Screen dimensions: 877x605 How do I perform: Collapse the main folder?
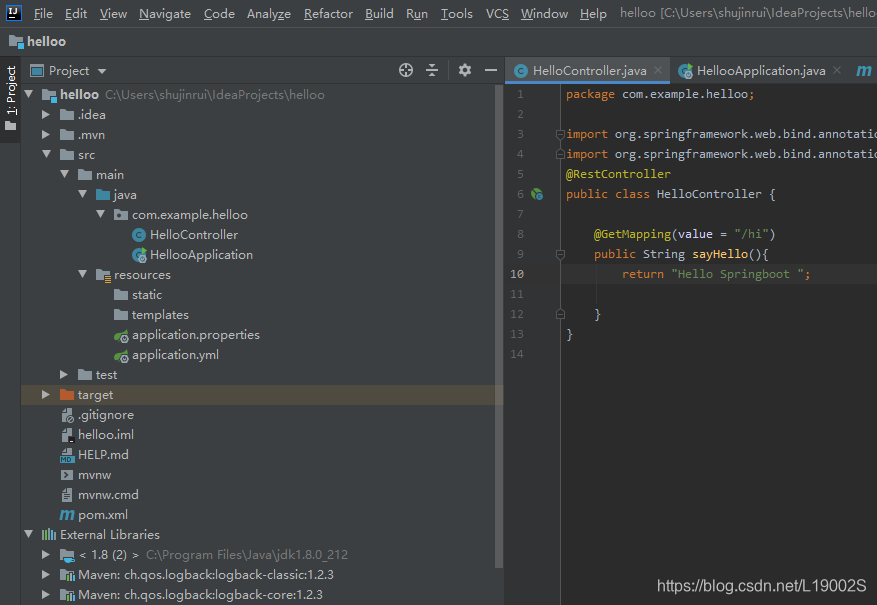(64, 174)
